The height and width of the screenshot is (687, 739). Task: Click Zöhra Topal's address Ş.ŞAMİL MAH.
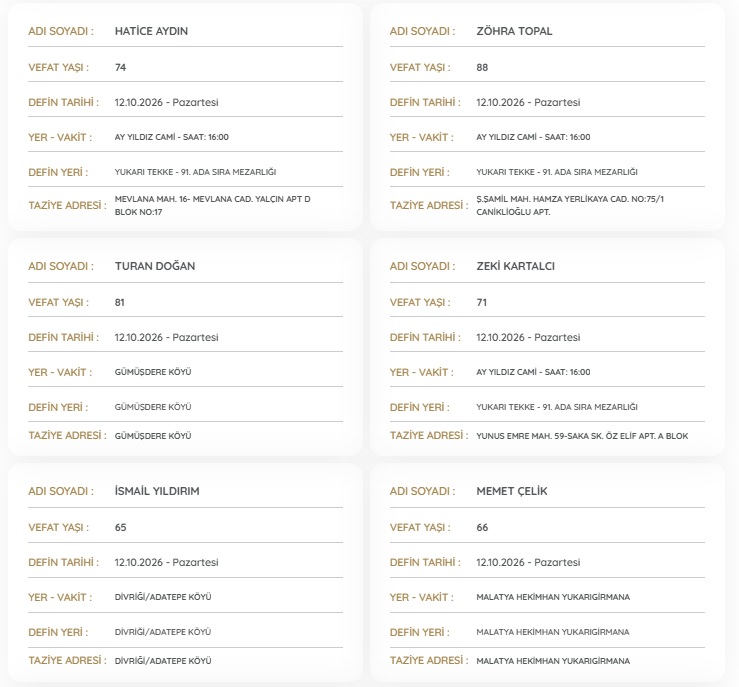pos(570,205)
